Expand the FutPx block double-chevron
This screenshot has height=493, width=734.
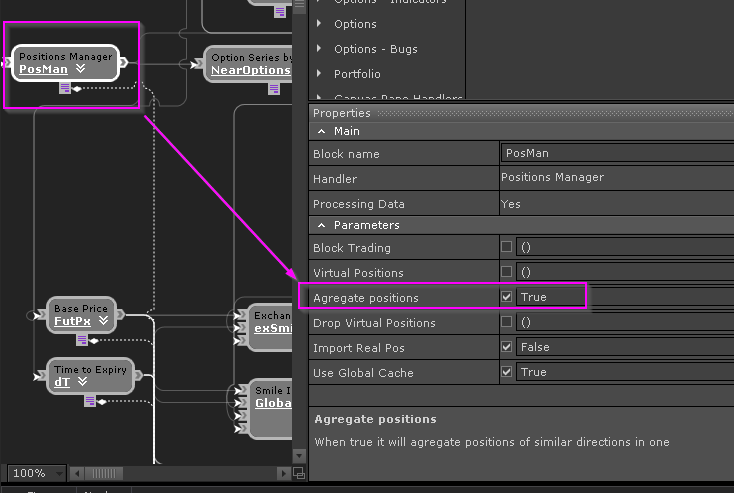[105, 322]
